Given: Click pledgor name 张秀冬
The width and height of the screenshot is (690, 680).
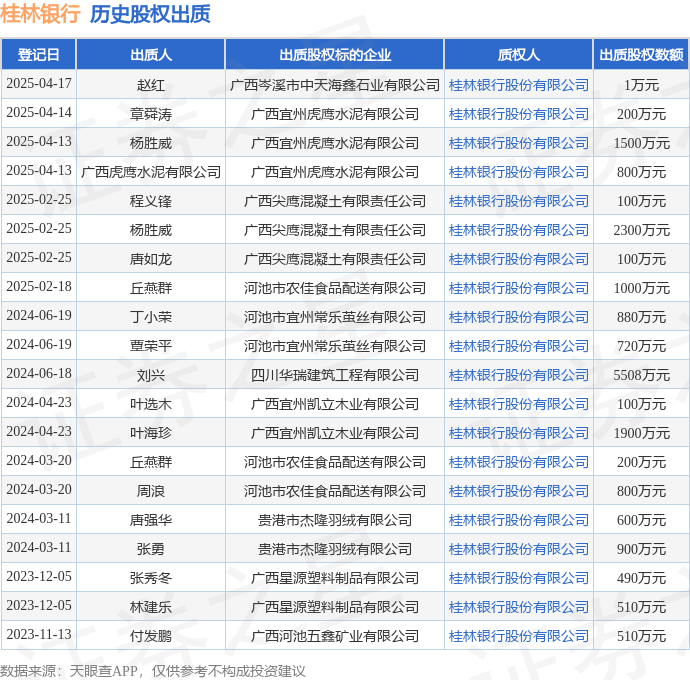Looking at the screenshot, I should point(150,578).
